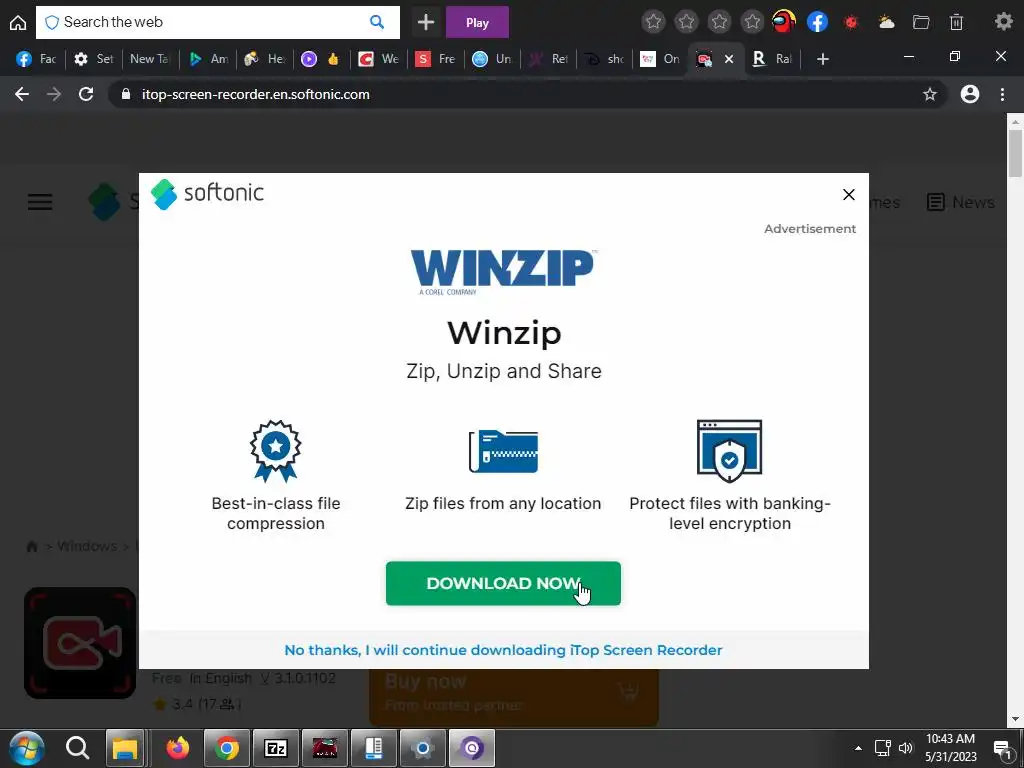Click the Play button in the top bar
Viewport: 1024px width, 768px height.
[477, 22]
